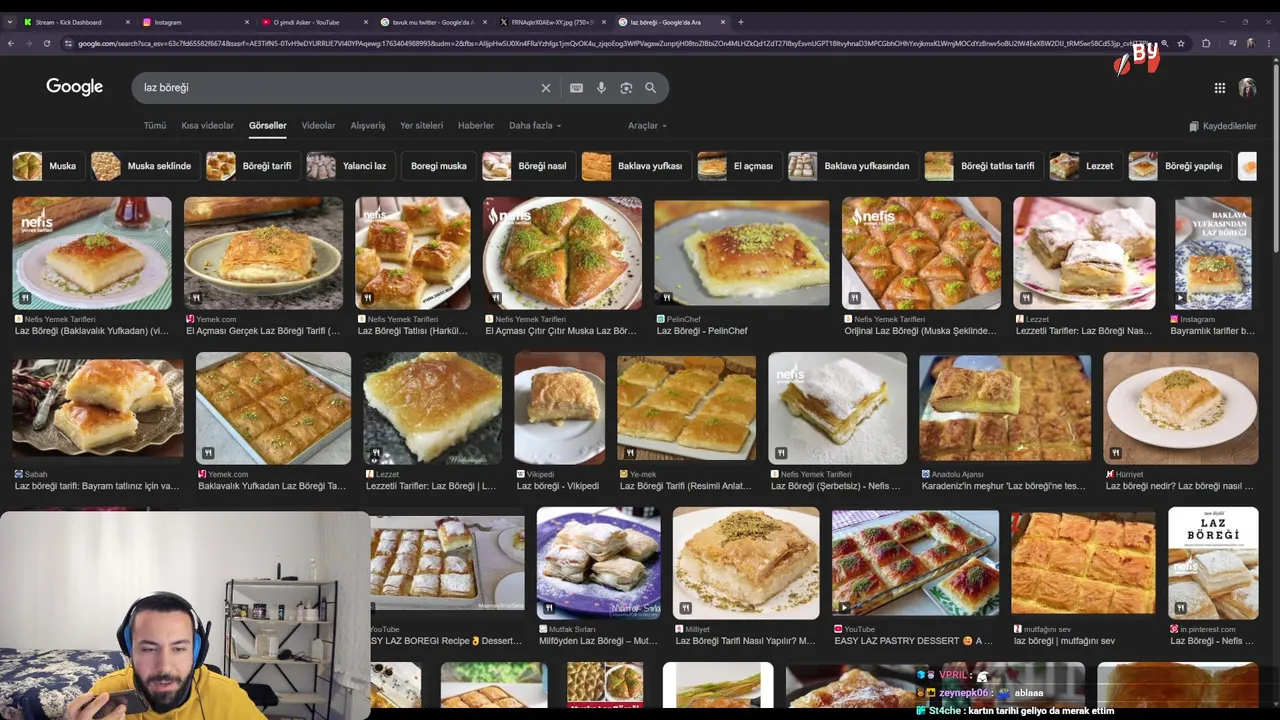Viewport: 1280px width, 720px height.
Task: Start voice search with the microphone icon
Action: [x=601, y=88]
